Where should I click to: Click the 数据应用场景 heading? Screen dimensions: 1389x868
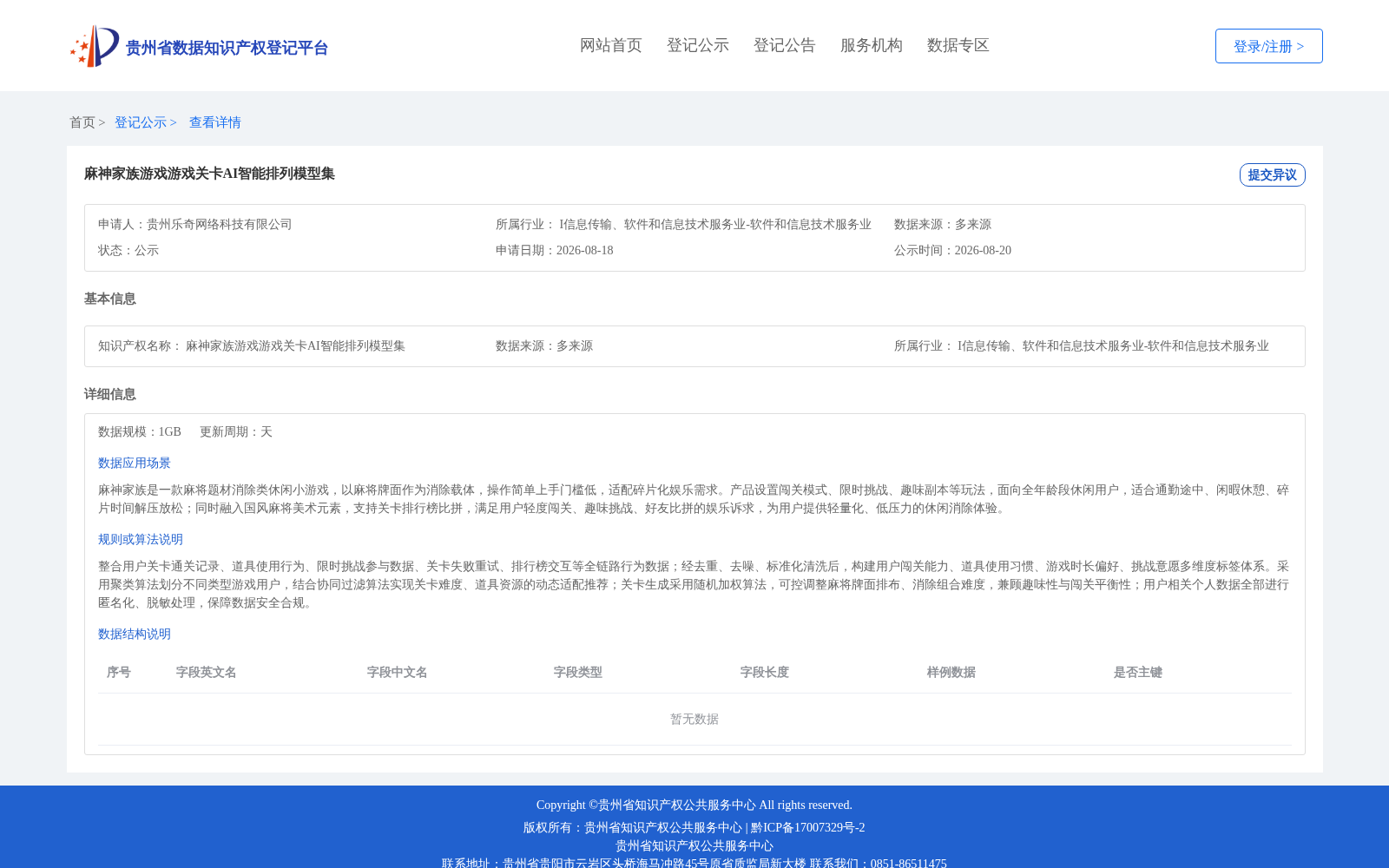pos(135,463)
